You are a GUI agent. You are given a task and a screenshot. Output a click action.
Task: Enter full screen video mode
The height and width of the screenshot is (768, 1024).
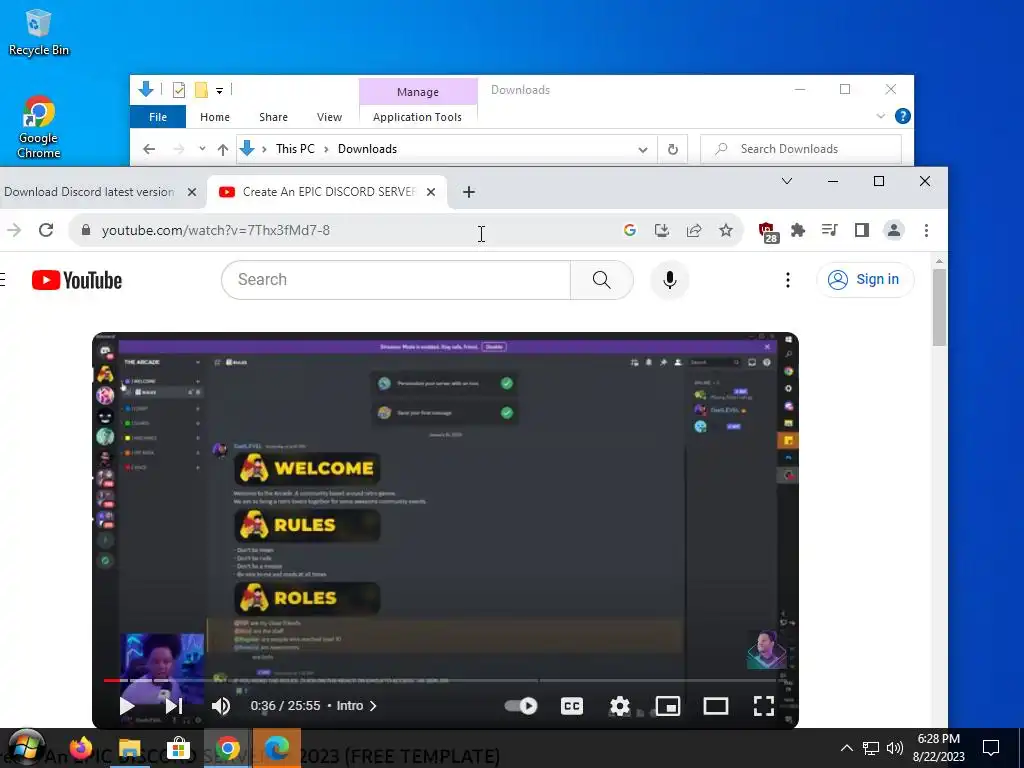point(763,706)
